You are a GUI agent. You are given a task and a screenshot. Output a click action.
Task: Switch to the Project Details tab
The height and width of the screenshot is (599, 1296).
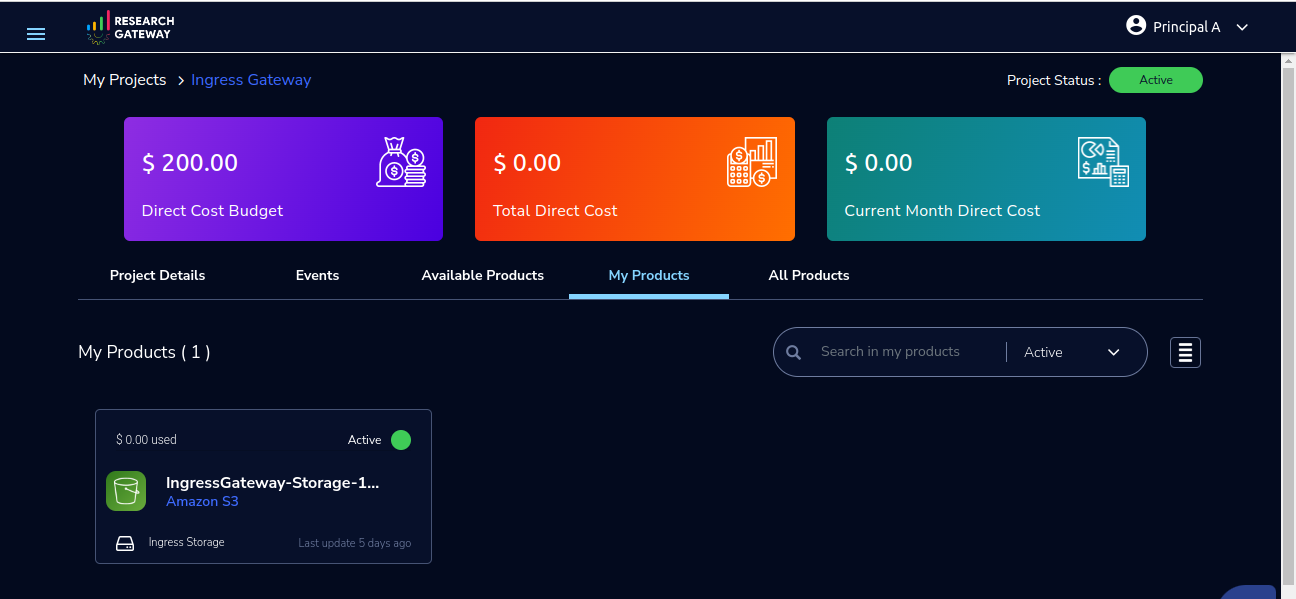coord(157,275)
